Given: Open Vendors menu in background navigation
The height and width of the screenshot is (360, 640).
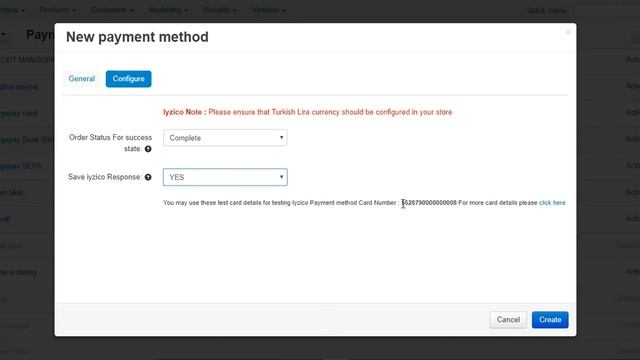Looking at the screenshot, I should click(269, 10).
